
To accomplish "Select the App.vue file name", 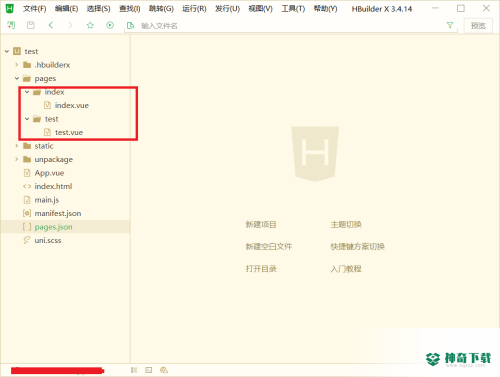I will point(49,173).
